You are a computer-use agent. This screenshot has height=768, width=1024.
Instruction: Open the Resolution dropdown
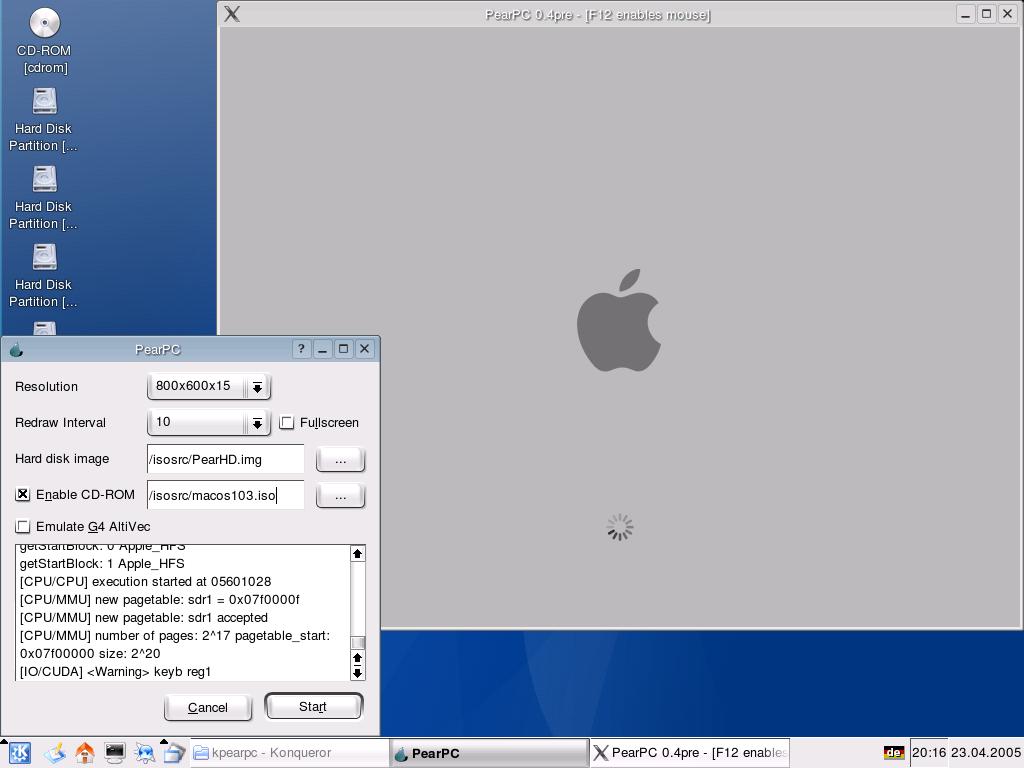[209, 387]
